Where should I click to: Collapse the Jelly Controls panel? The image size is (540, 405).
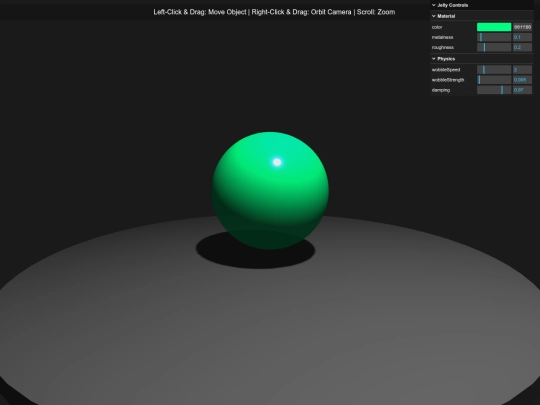pos(481,5)
